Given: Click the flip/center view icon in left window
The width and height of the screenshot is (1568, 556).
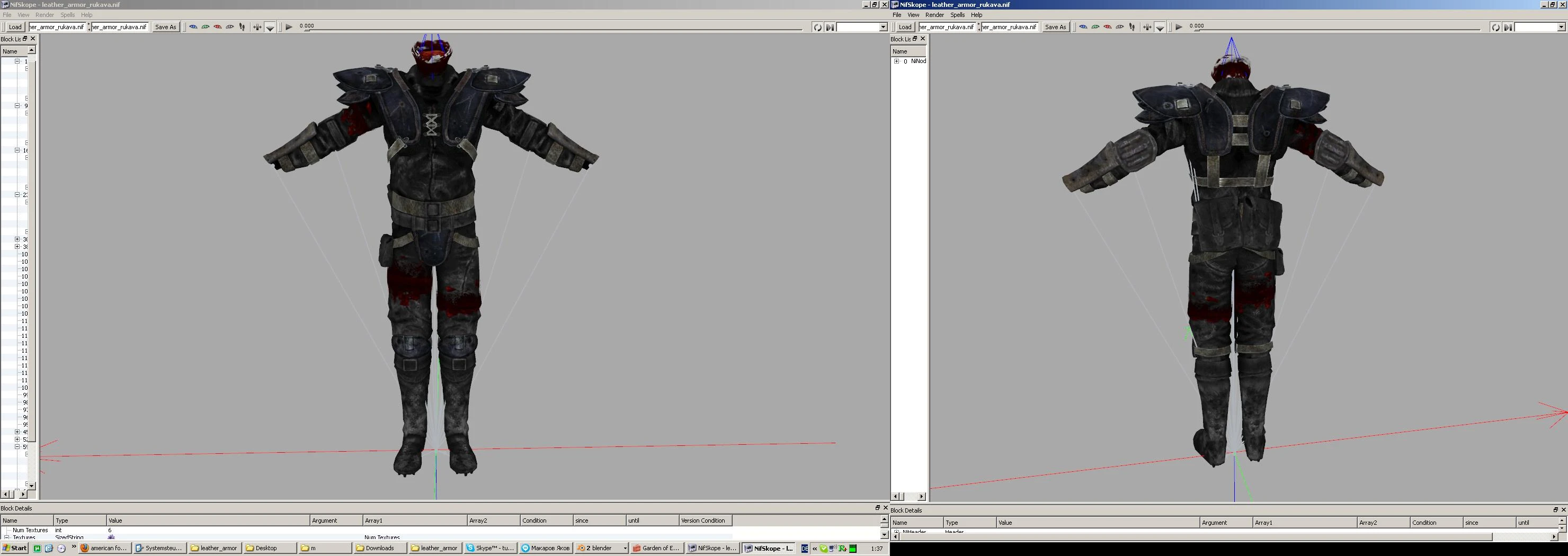Looking at the screenshot, I should tap(257, 27).
